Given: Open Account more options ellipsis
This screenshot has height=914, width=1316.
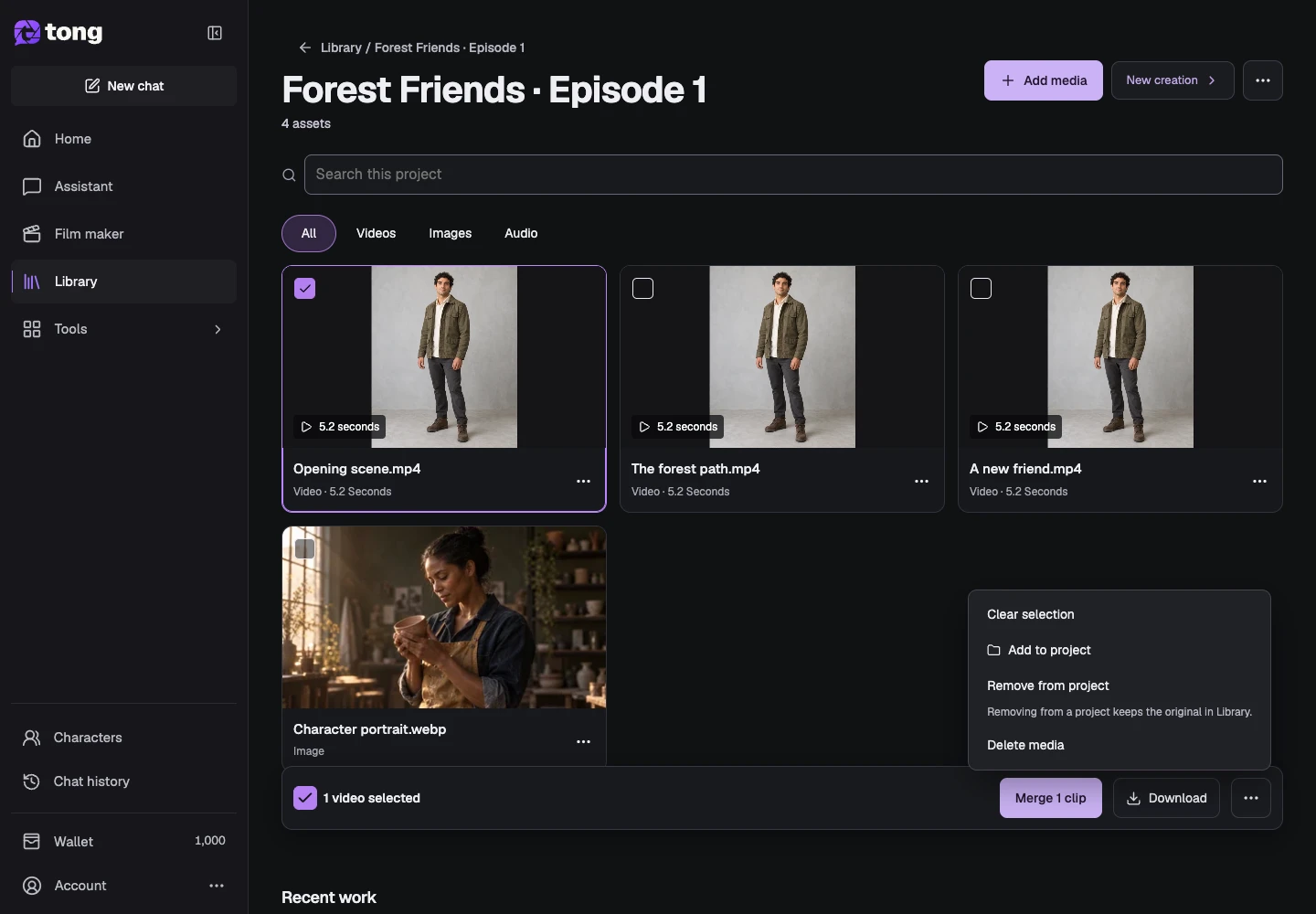Looking at the screenshot, I should [217, 886].
